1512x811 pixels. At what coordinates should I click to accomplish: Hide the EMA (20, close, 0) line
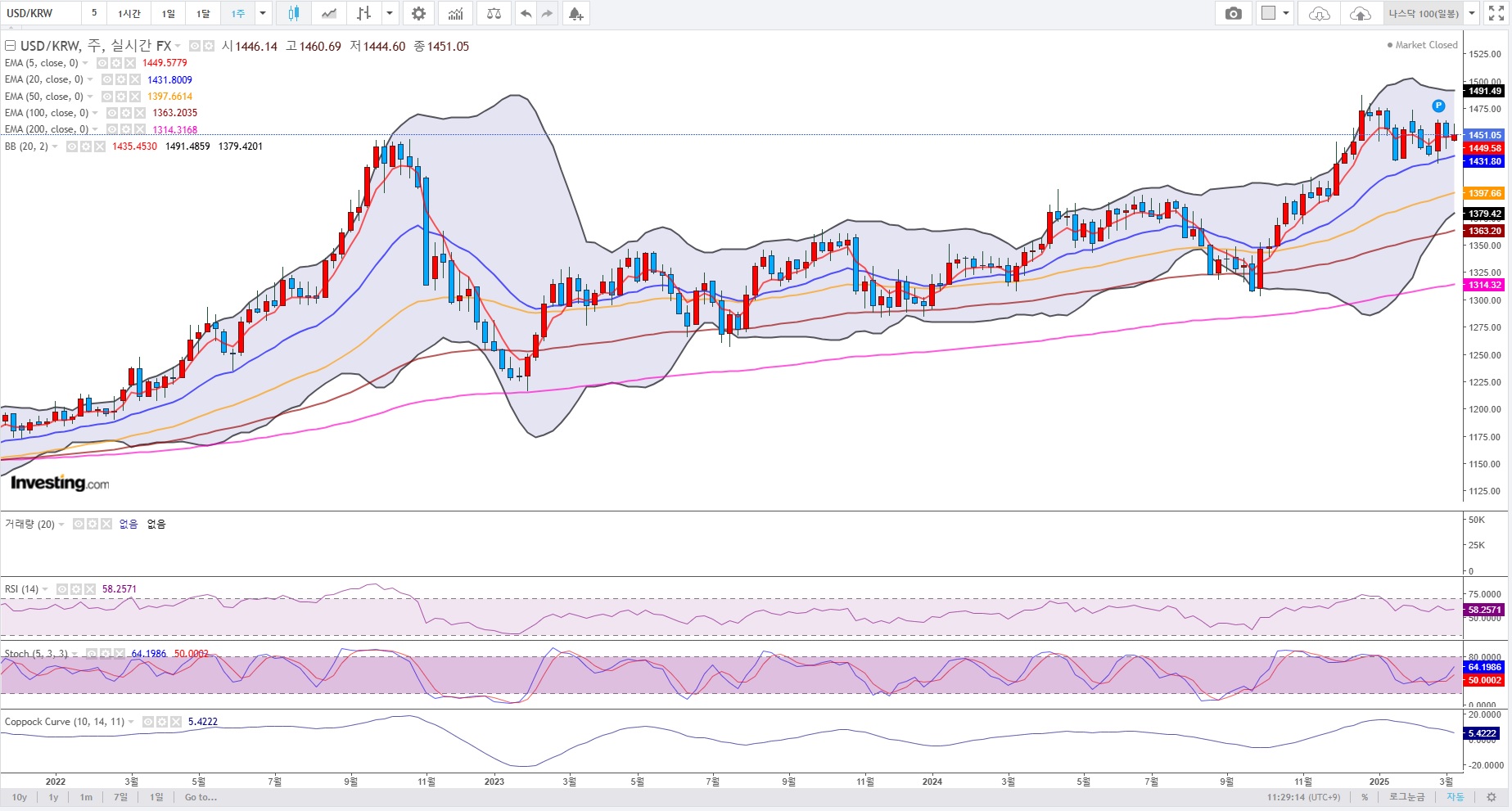107,79
